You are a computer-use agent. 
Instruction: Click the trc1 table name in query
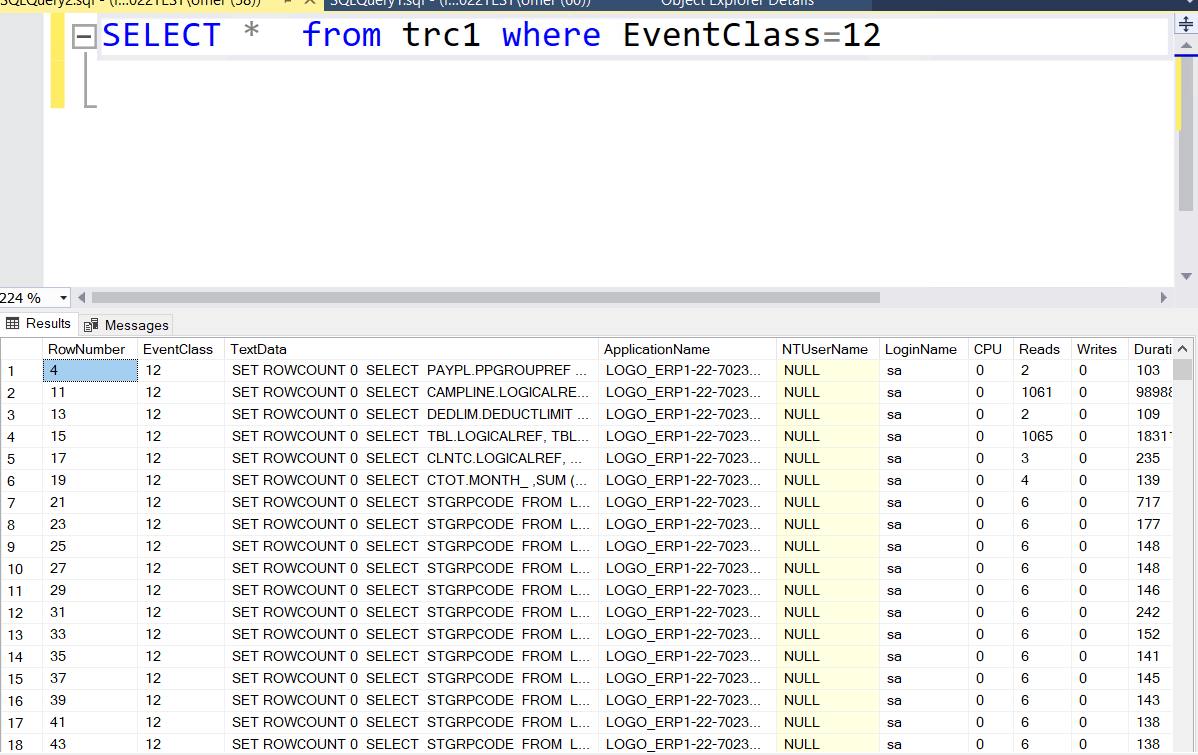(x=441, y=35)
